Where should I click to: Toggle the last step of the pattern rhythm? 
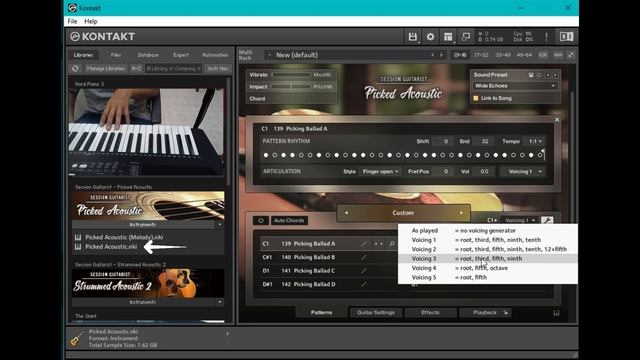pos(540,155)
